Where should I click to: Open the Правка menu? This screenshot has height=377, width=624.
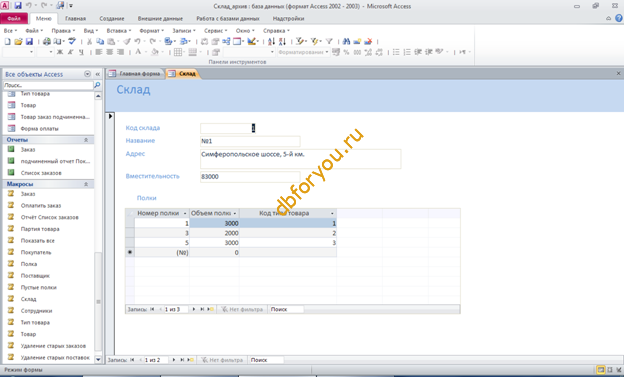(63, 31)
